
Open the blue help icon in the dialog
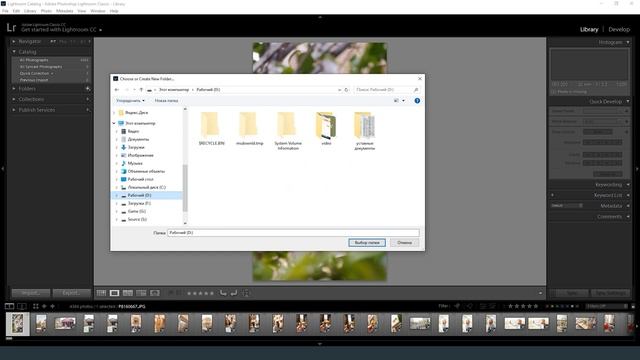[x=417, y=100]
